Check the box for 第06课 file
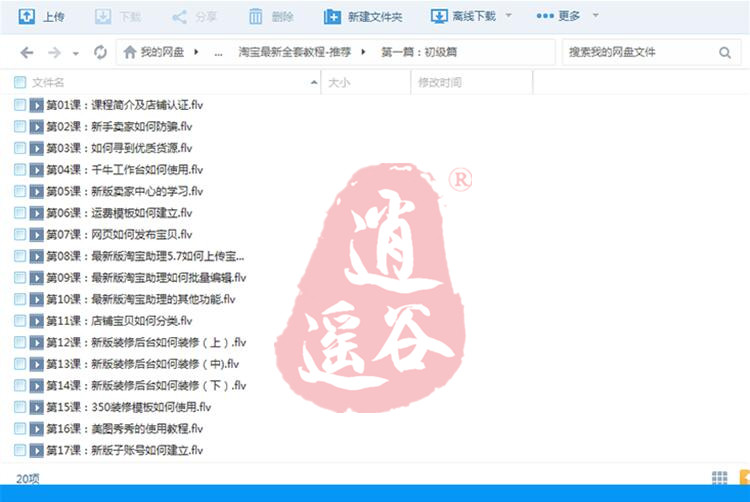 (x=20, y=213)
